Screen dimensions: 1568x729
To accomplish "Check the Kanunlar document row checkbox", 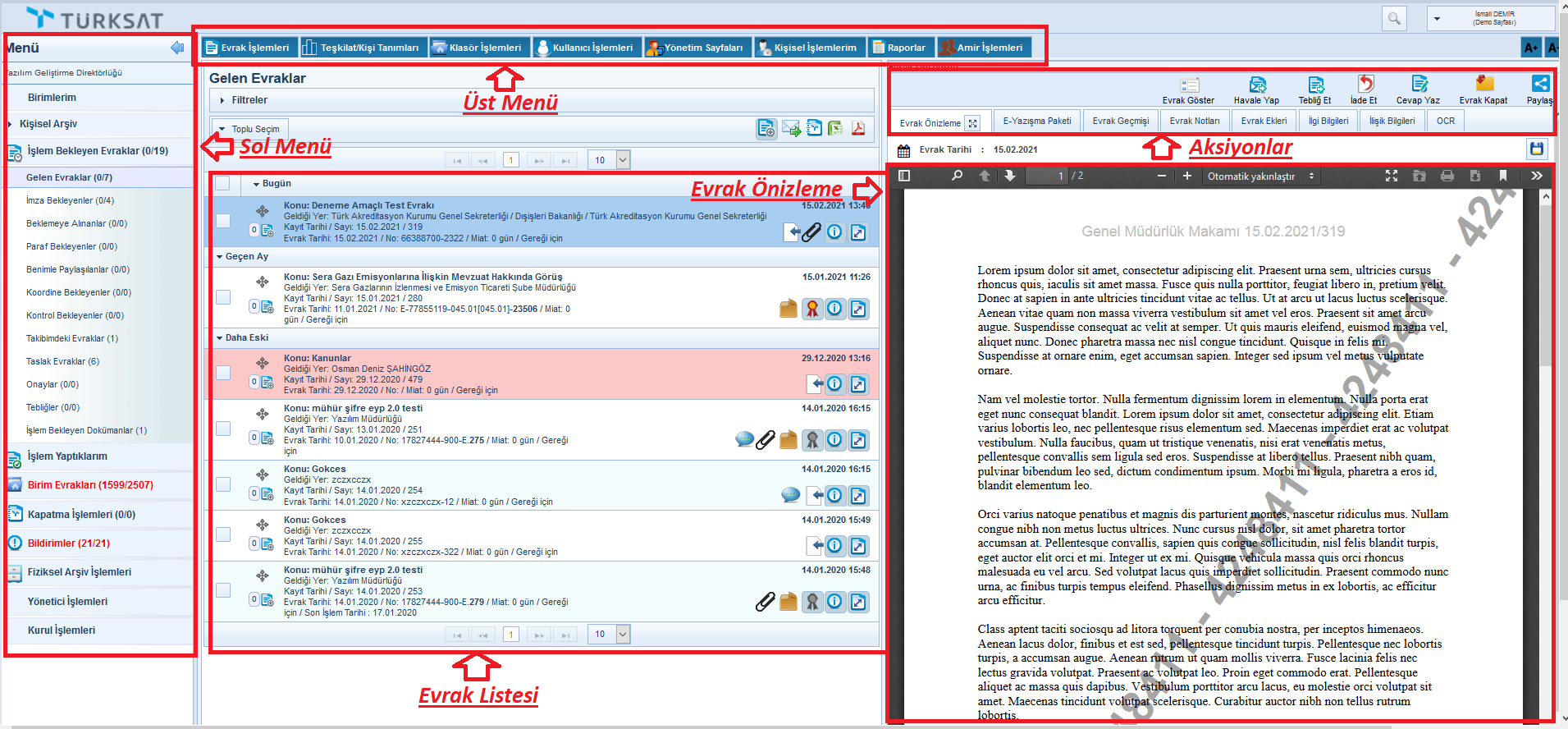I will [x=223, y=373].
